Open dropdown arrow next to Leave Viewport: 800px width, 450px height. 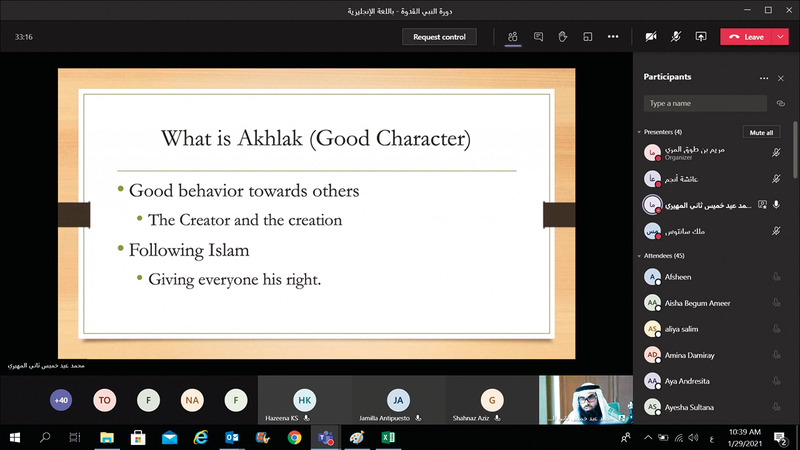[781, 37]
